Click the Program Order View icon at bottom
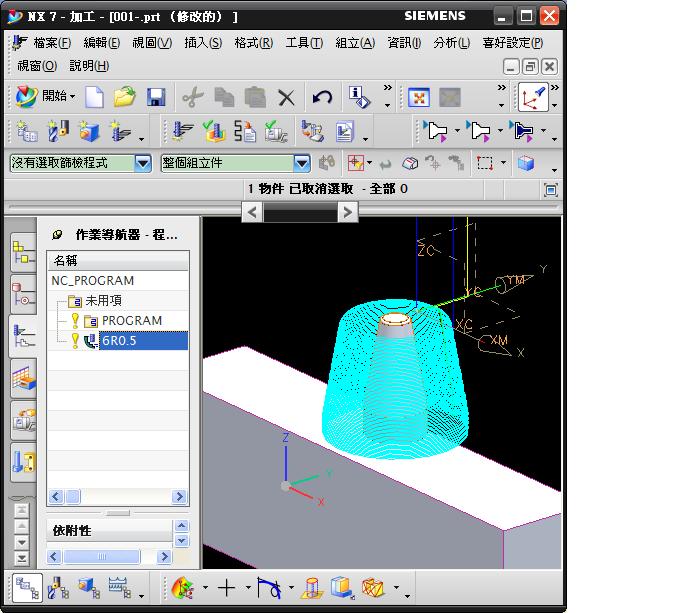680x613 pixels. coord(27,588)
